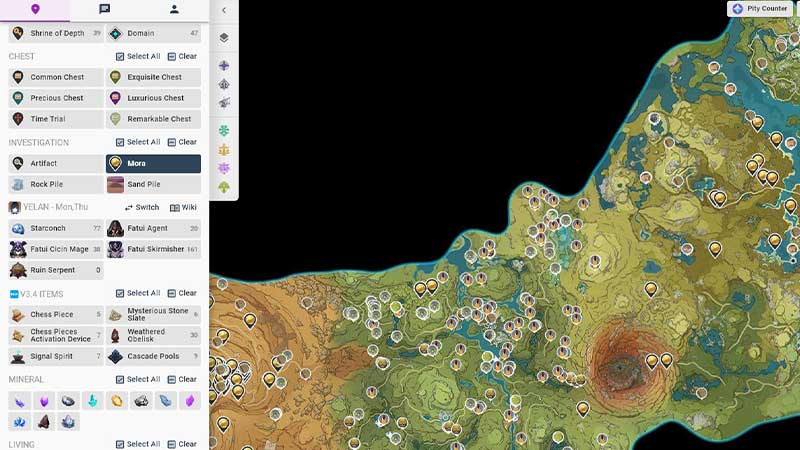Click the orange vertical toolbar icon
The image size is (800, 450).
click(224, 149)
